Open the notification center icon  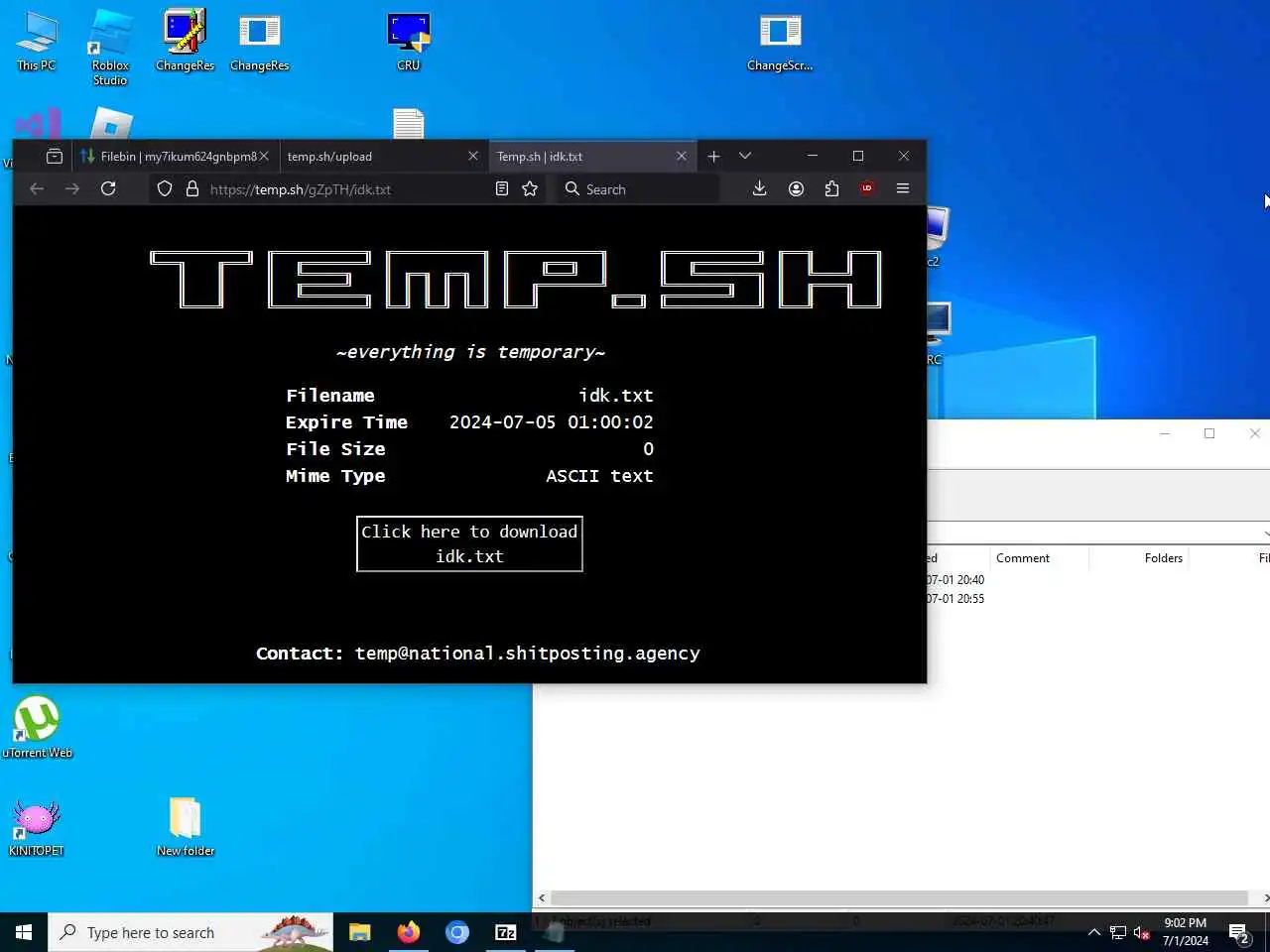tap(1239, 932)
